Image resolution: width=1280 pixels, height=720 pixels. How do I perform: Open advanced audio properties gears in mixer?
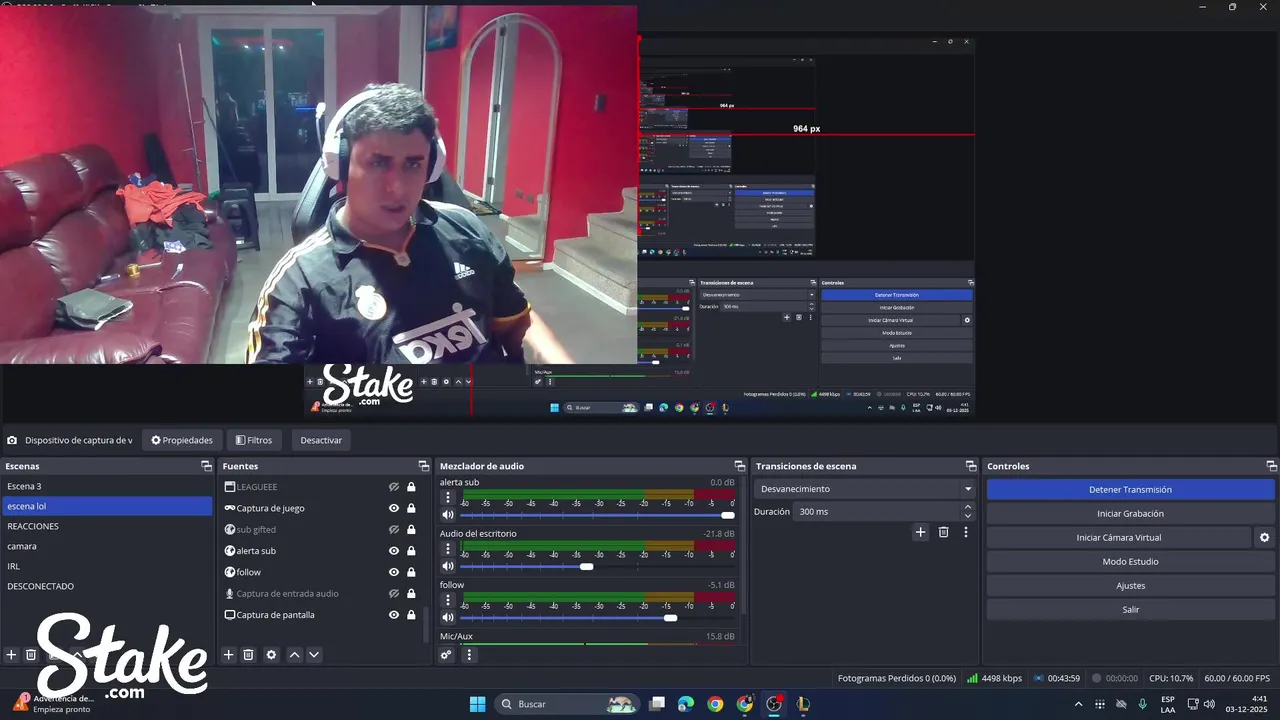pos(447,655)
